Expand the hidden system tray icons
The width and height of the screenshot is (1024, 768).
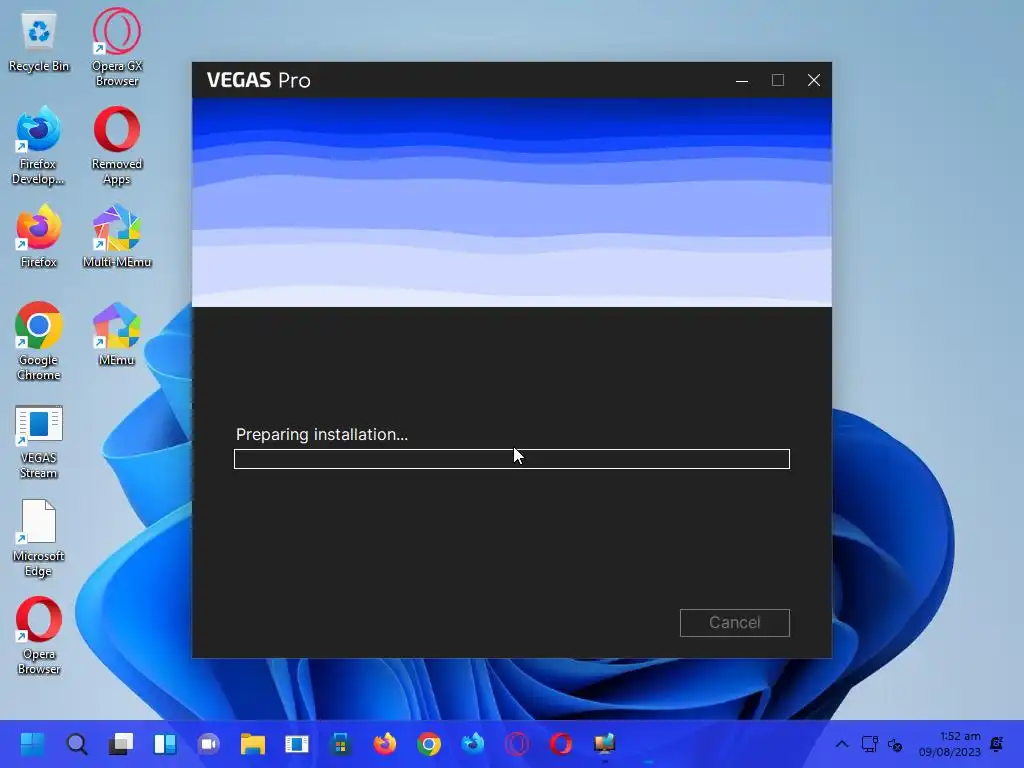point(842,744)
